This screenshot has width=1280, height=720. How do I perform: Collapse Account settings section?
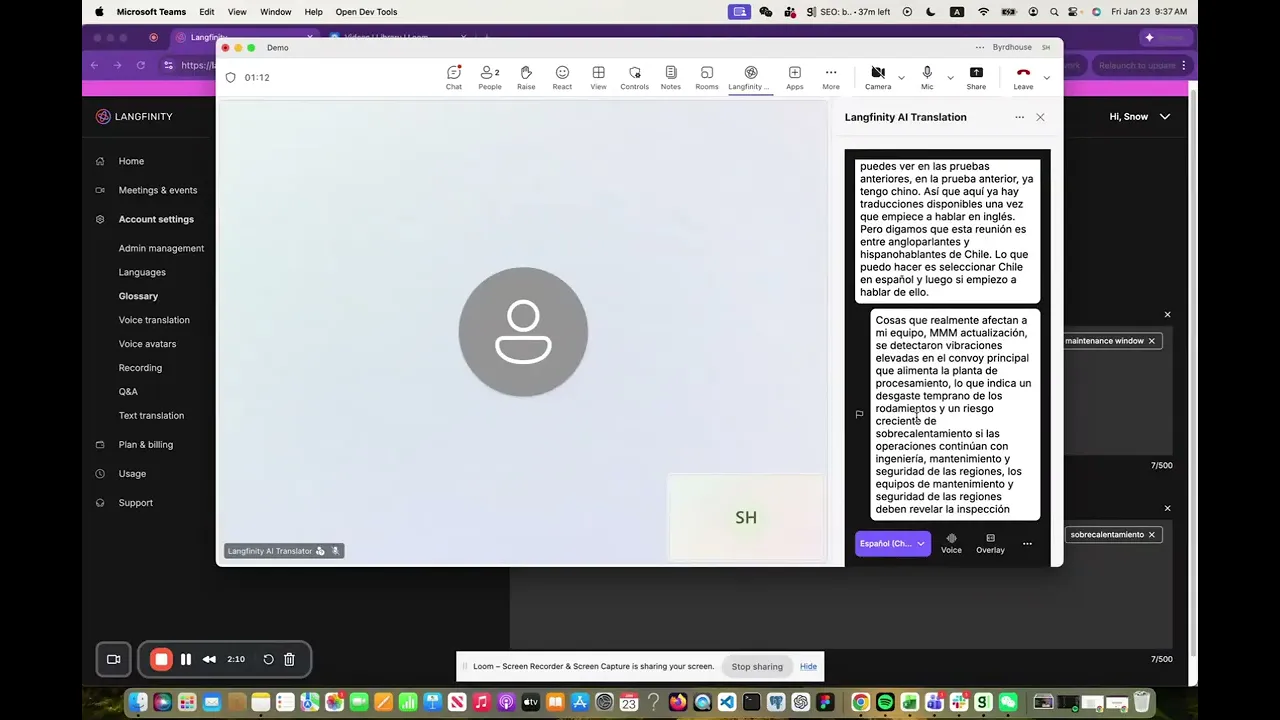click(156, 219)
